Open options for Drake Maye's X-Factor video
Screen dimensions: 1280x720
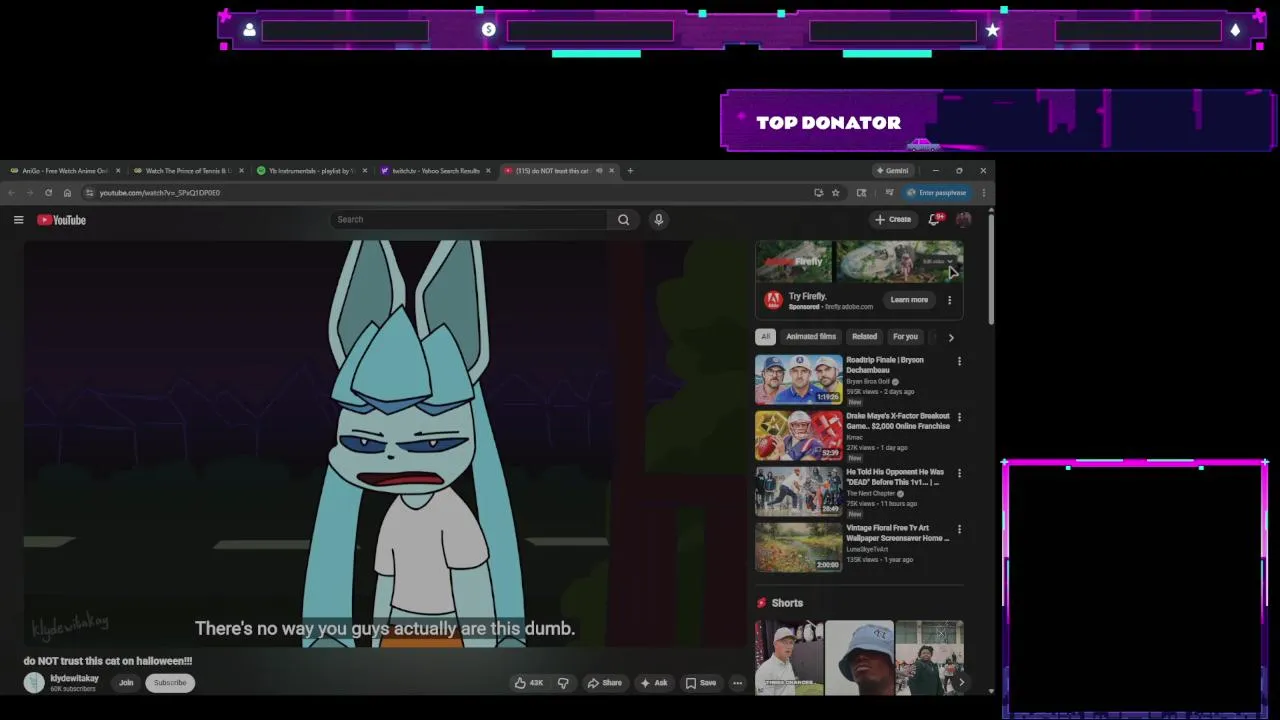(x=959, y=418)
